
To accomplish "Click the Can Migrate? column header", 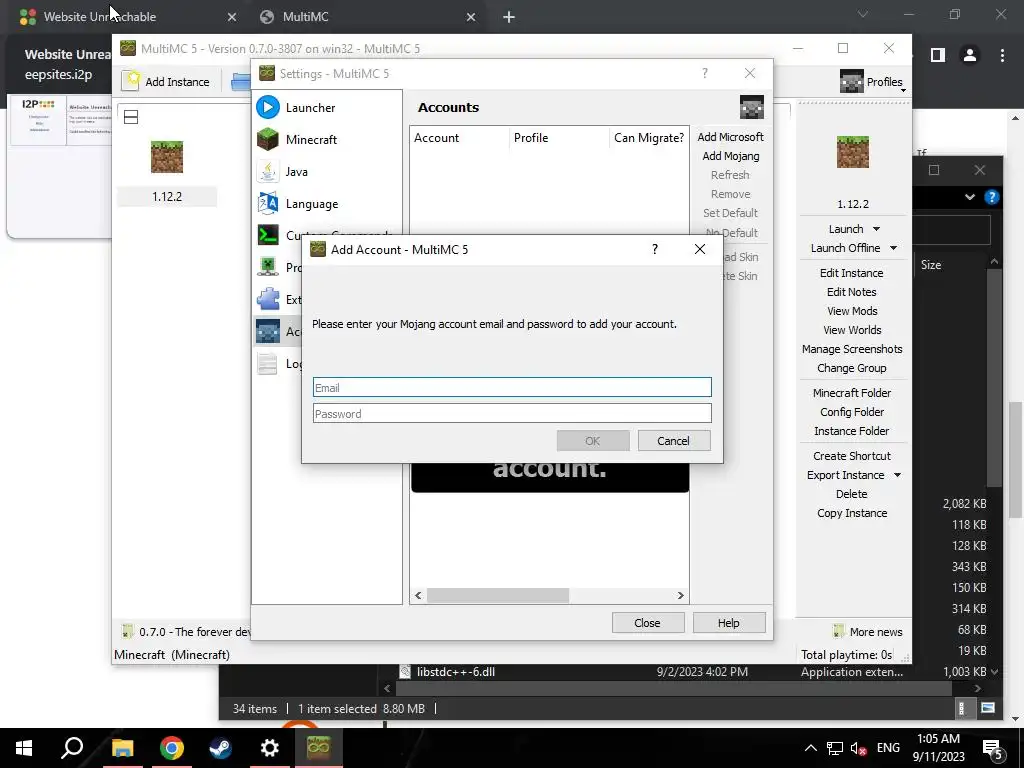I will 648,138.
